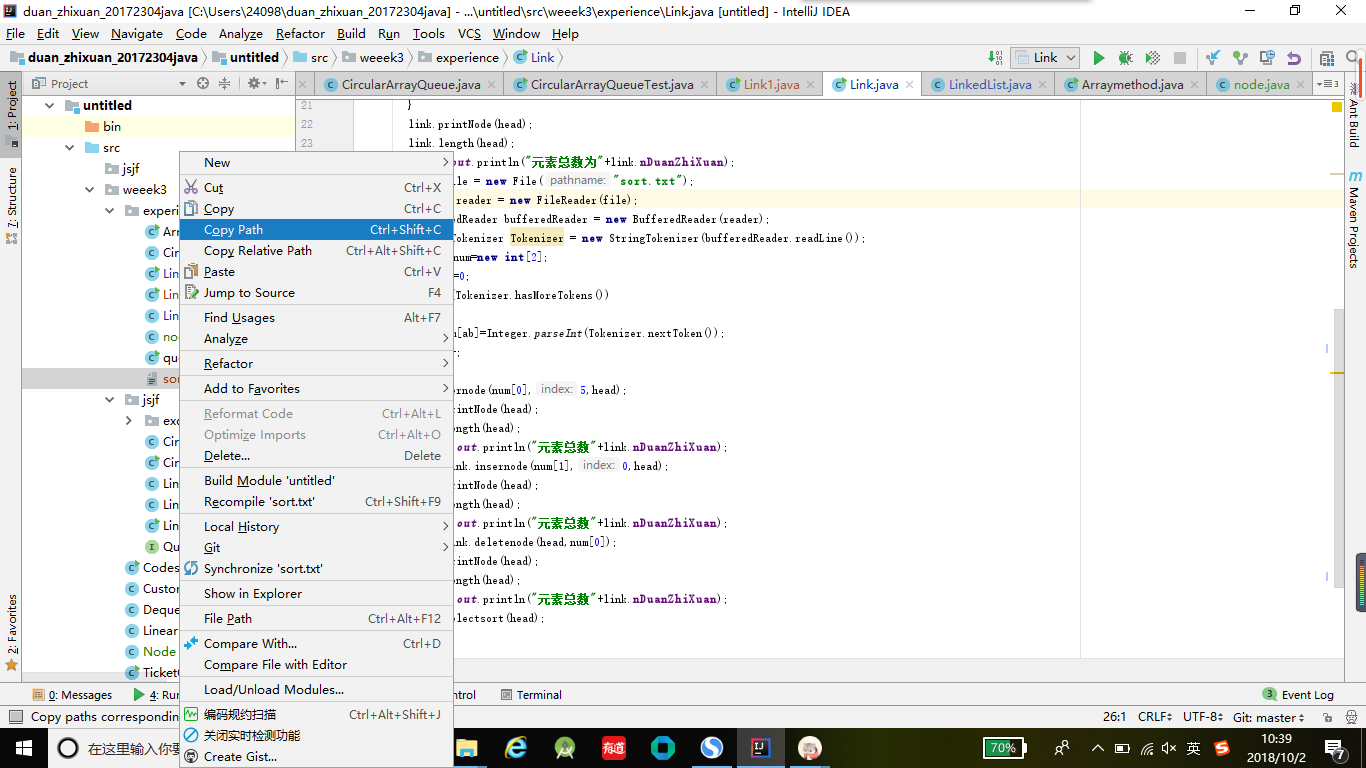Open the Youdao app taskbar icon
The height and width of the screenshot is (768, 1366).
tap(614, 748)
